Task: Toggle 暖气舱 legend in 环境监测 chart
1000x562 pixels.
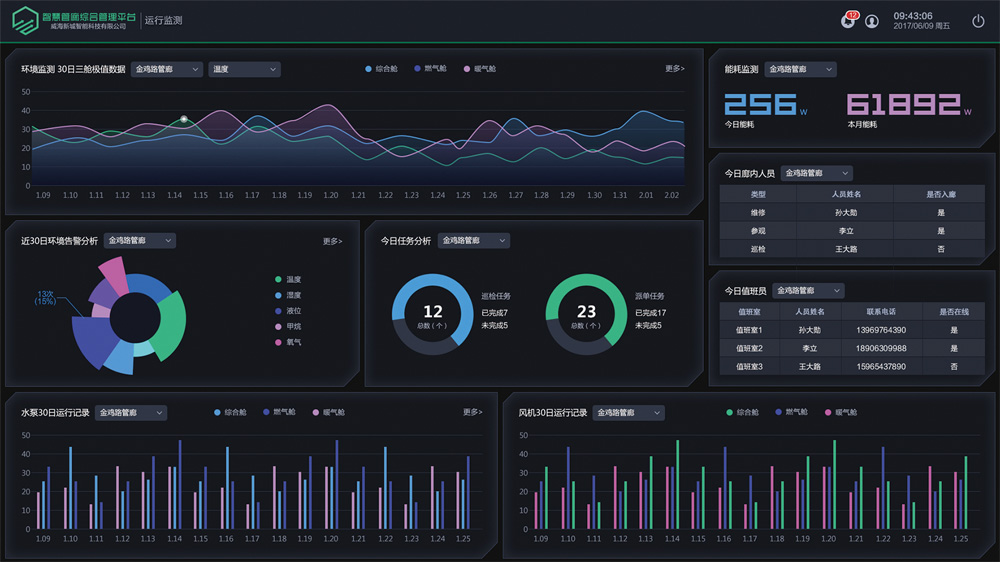Action: [x=480, y=69]
